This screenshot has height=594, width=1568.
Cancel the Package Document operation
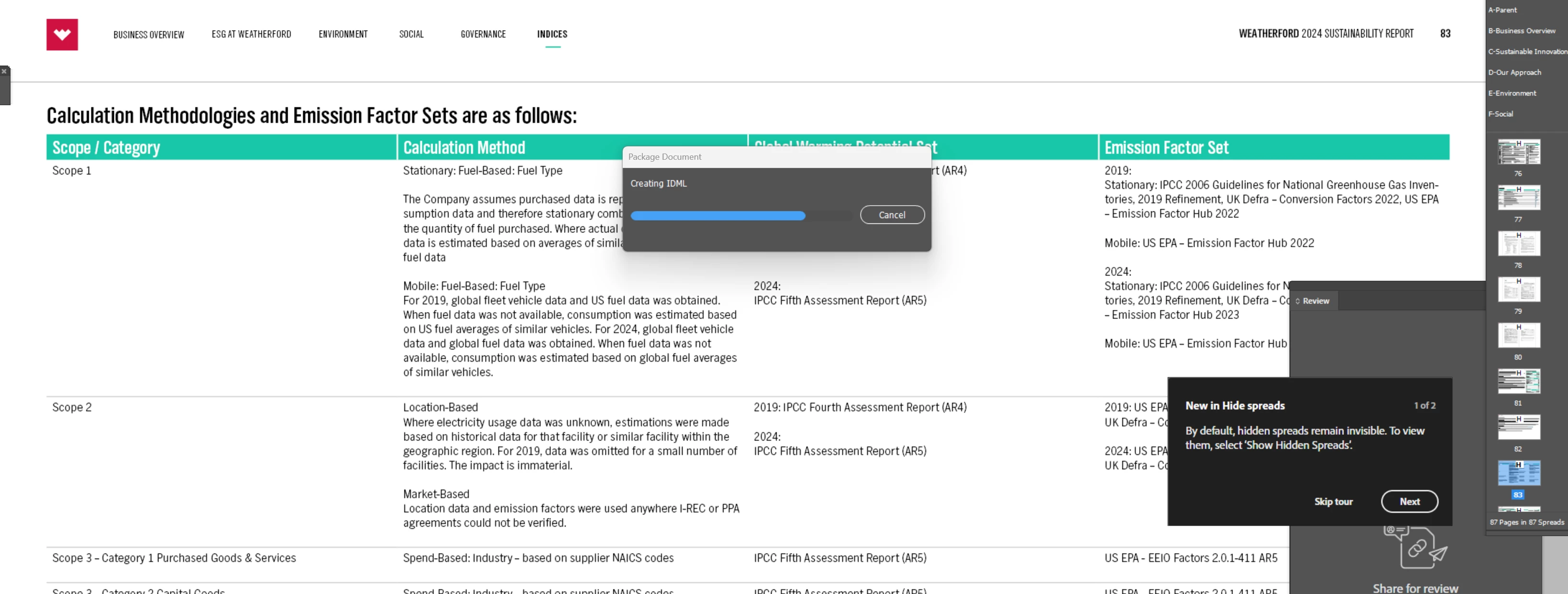tap(892, 215)
